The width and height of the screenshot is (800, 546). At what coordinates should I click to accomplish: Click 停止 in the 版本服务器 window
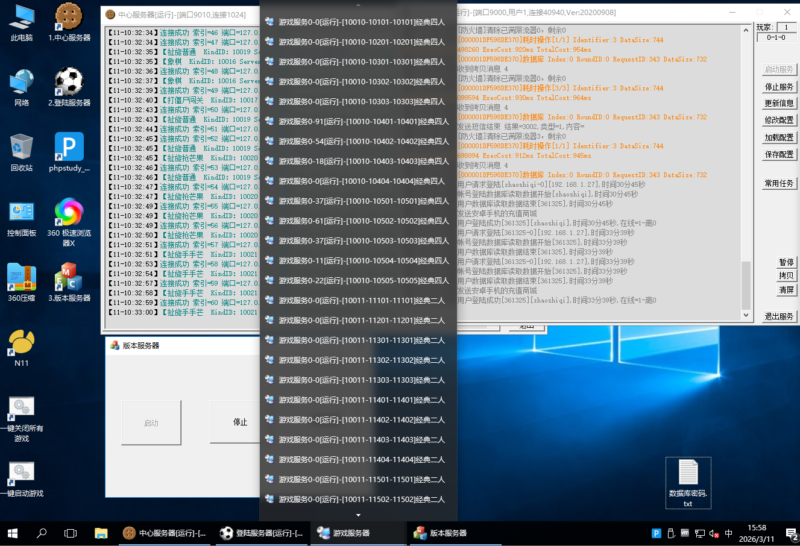pos(240,422)
